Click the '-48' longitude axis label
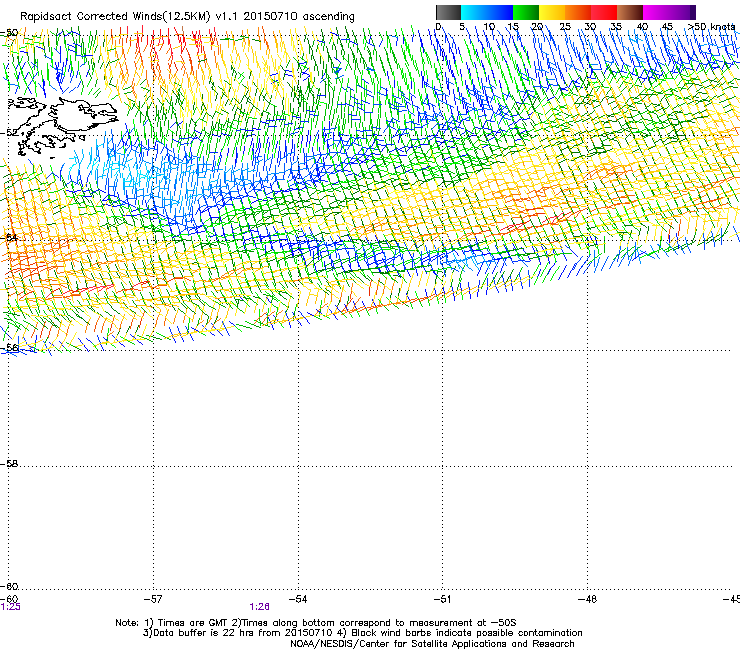740x650 pixels. (x=587, y=599)
